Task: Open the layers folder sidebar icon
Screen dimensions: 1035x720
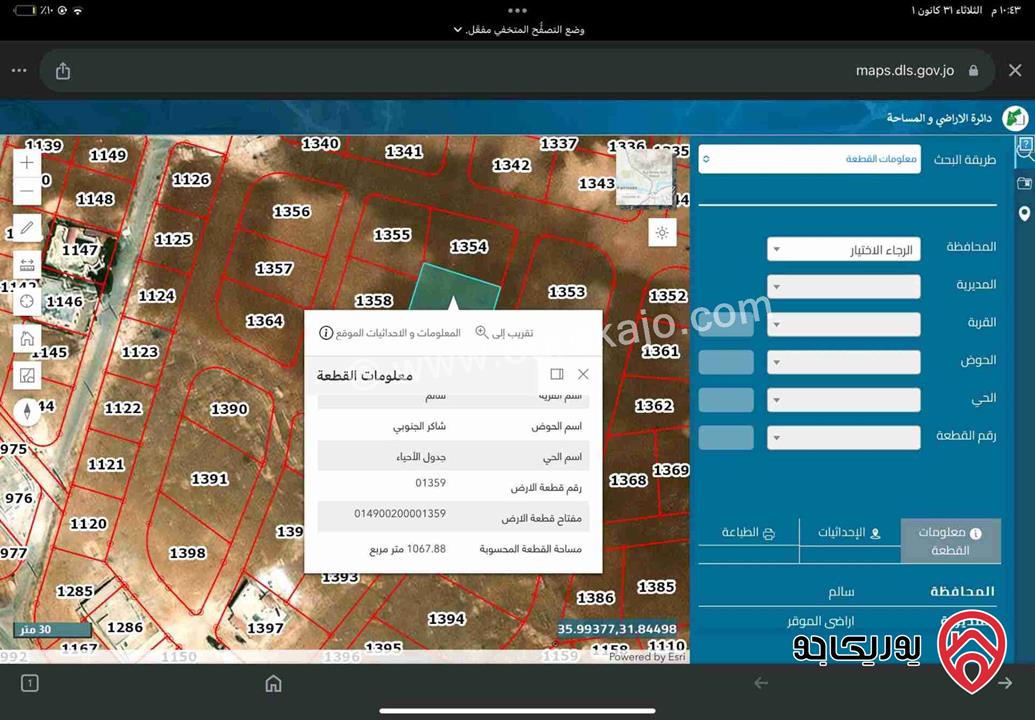Action: pyautogui.click(x=1024, y=183)
